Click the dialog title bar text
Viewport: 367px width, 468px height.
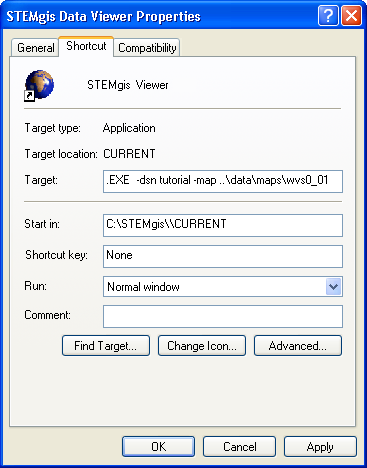point(103,16)
